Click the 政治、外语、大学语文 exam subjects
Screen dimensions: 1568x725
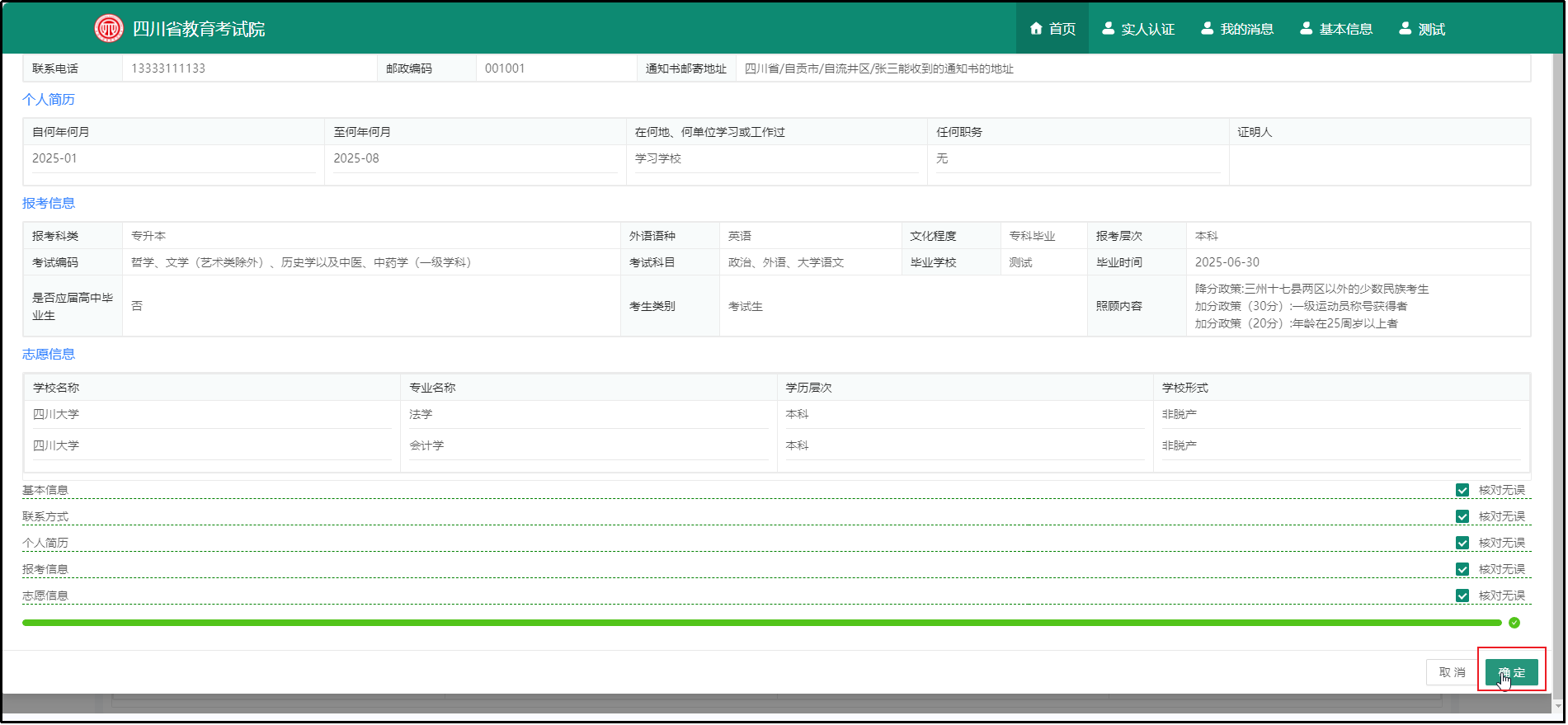coord(786,262)
